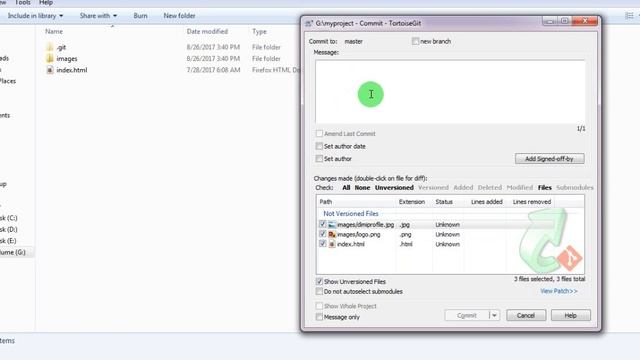Check None files link
Image resolution: width=640 pixels, height=360 pixels.
click(362, 188)
